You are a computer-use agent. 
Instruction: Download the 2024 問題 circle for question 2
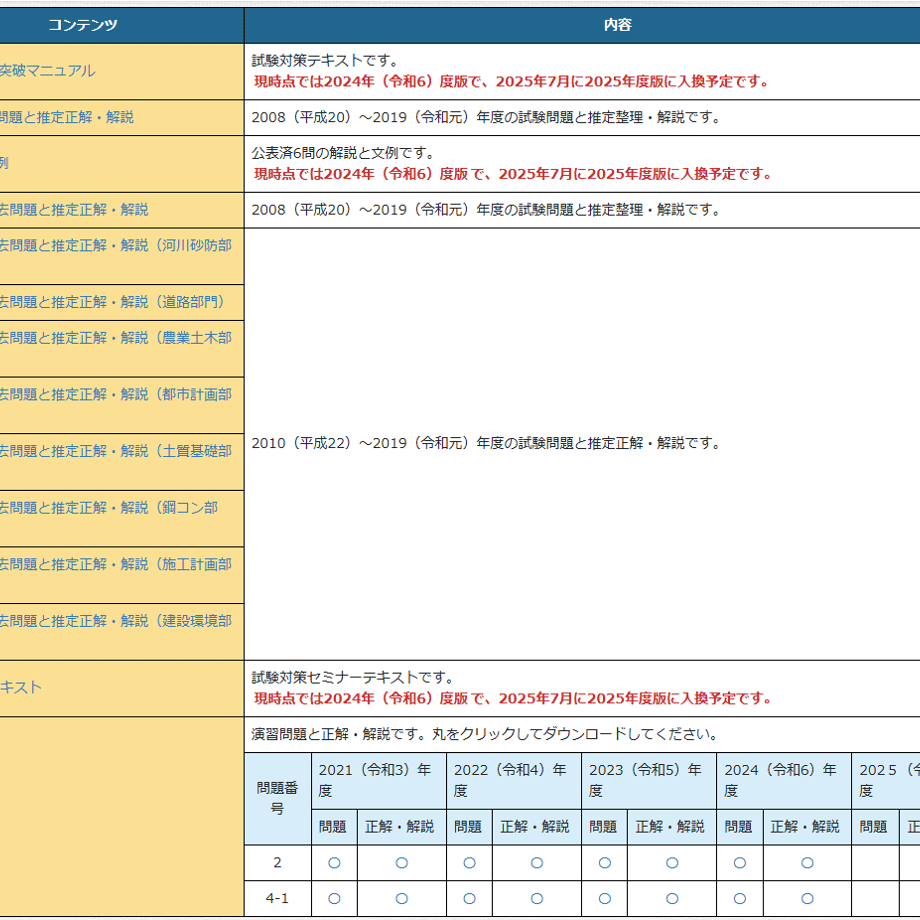(x=740, y=863)
